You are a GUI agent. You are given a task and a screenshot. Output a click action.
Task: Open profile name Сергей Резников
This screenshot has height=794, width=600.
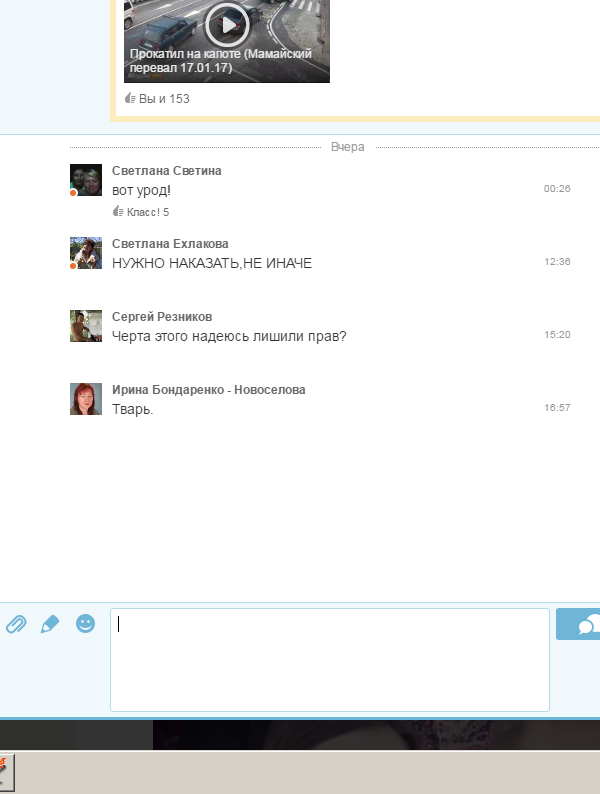(161, 317)
